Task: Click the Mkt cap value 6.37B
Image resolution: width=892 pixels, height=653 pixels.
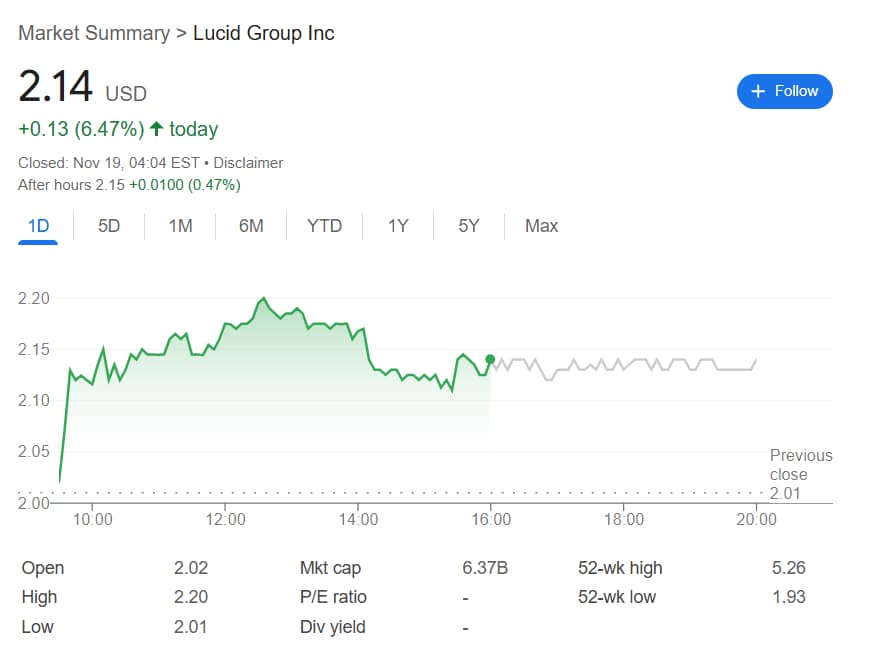Action: click(485, 568)
